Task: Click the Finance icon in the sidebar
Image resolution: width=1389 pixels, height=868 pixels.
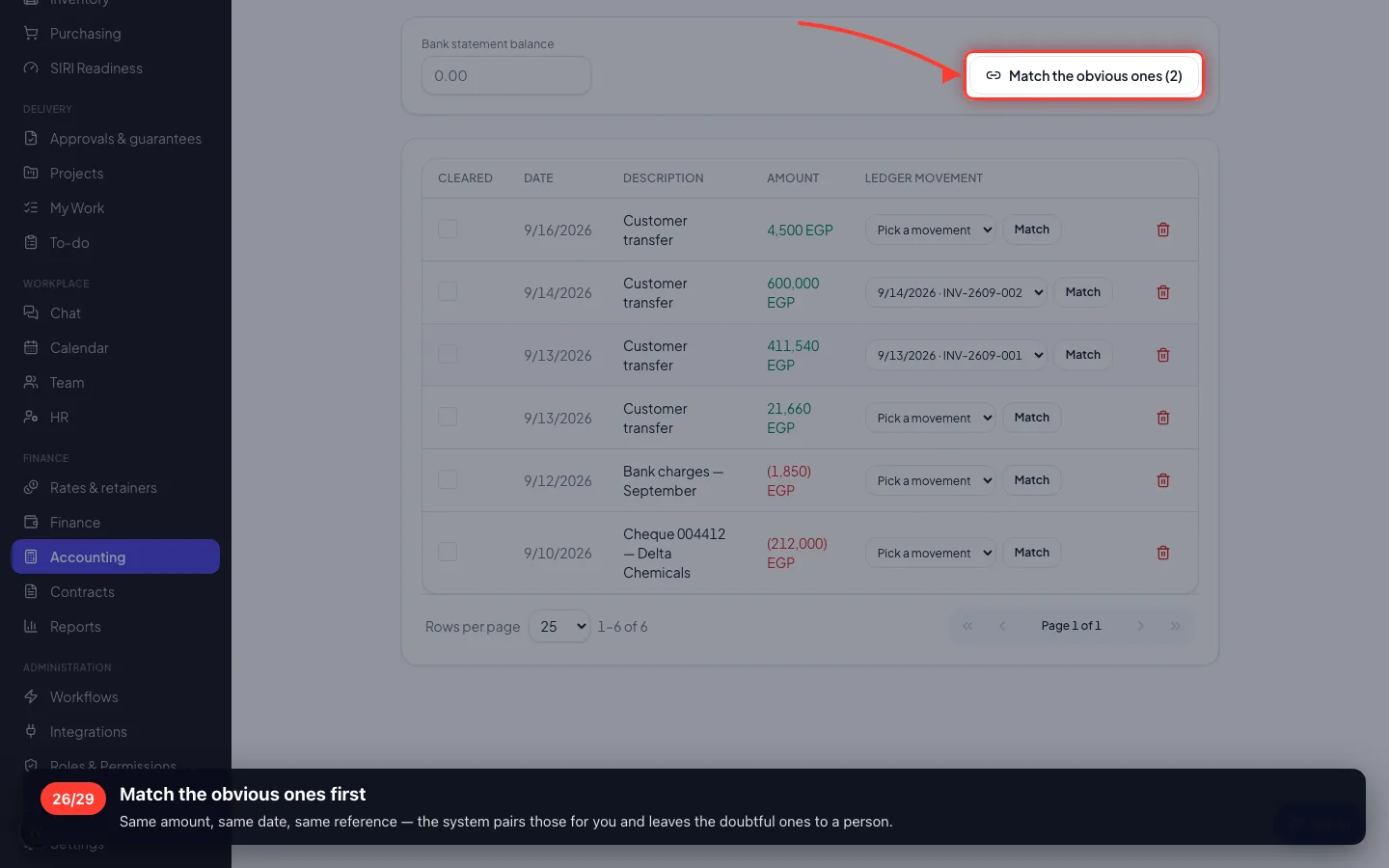Action: pos(31,522)
